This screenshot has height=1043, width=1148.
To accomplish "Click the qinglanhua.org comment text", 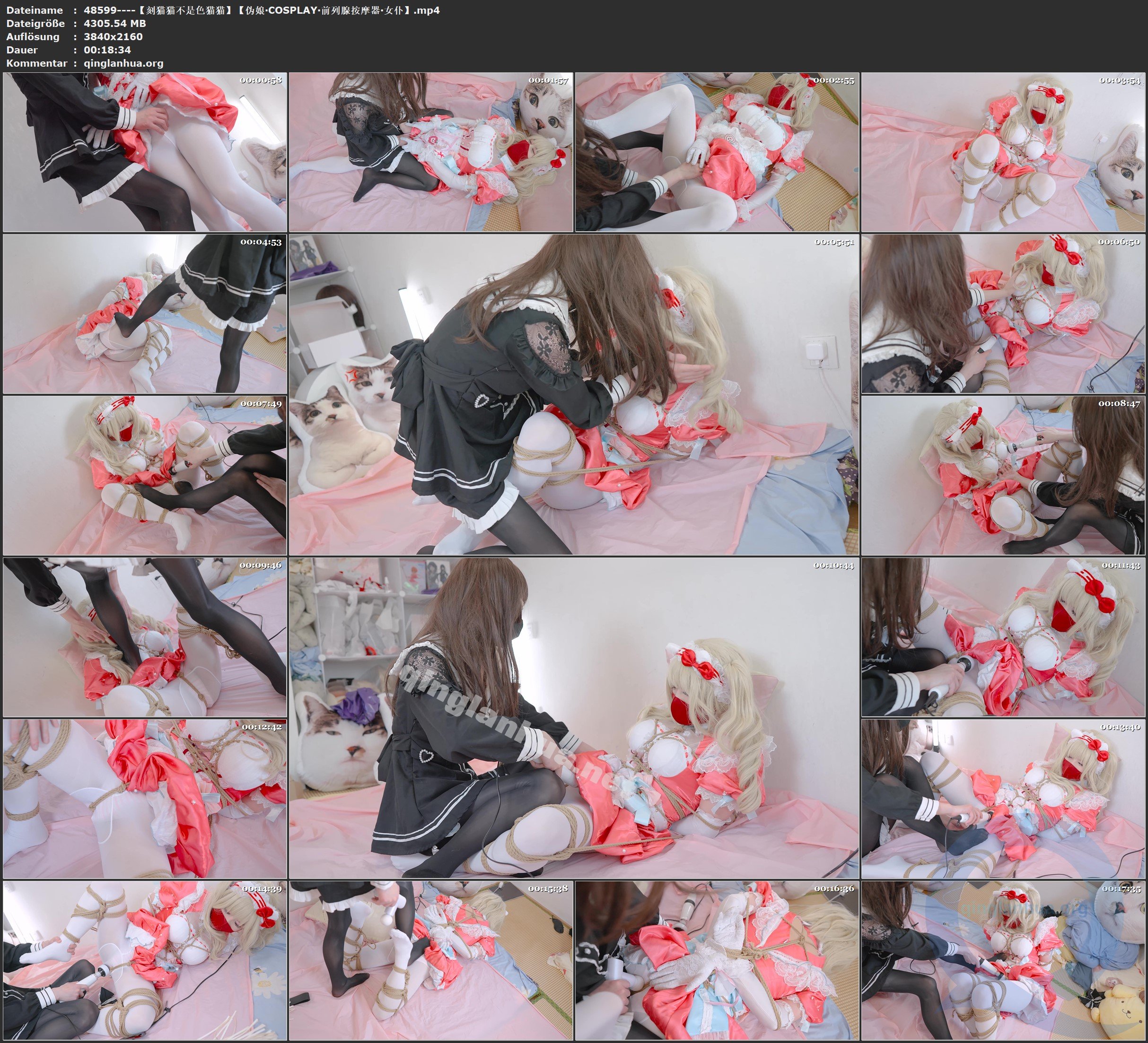I will pyautogui.click(x=123, y=63).
